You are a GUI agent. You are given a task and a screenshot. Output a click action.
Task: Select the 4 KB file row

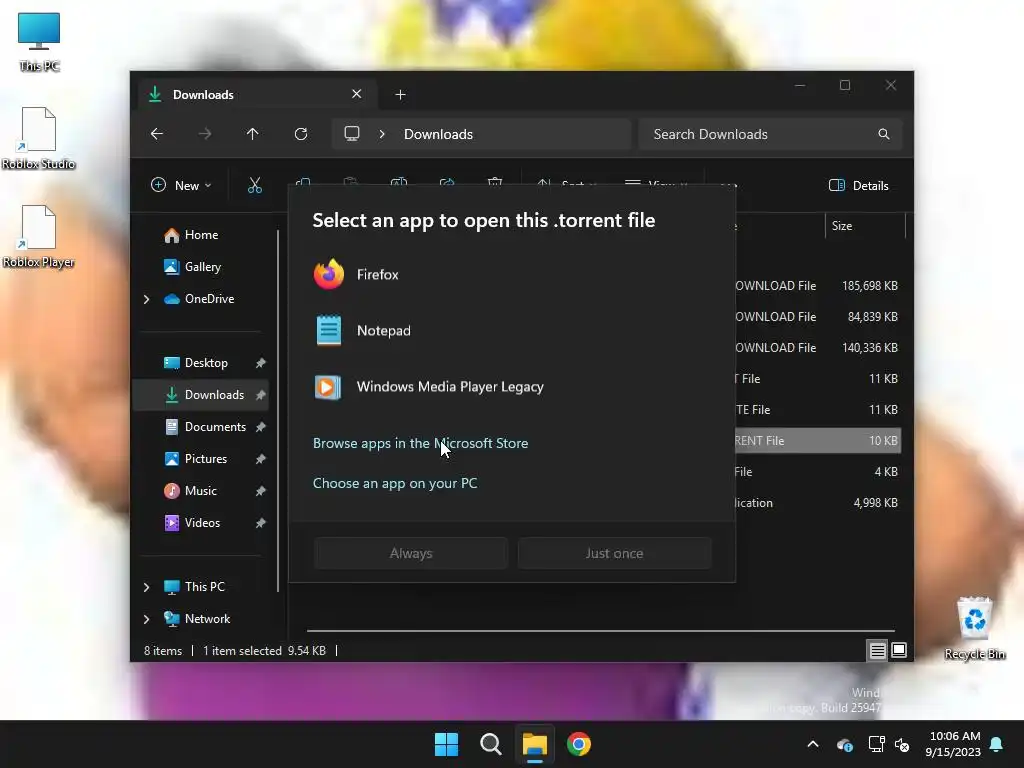(818, 472)
